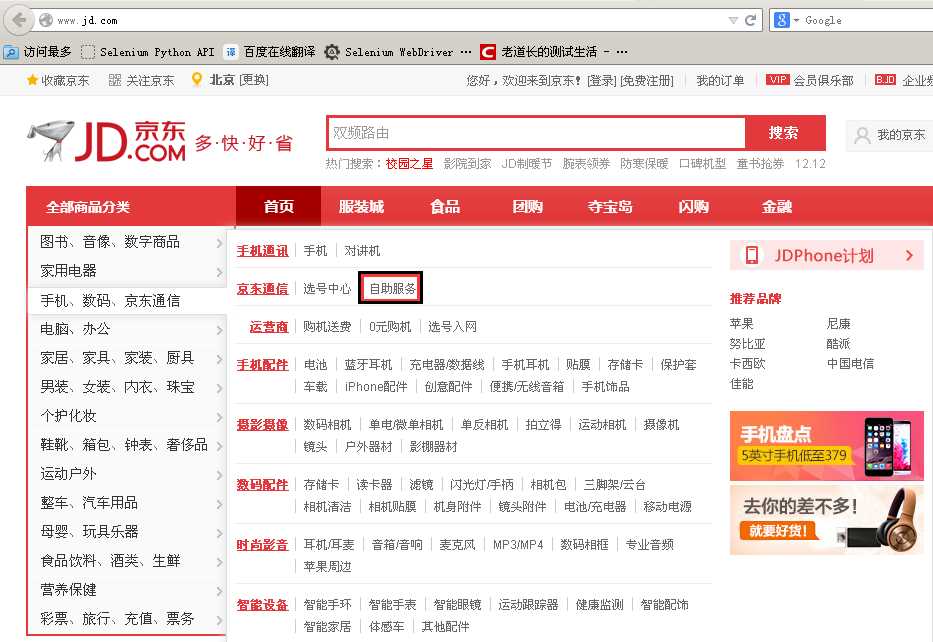Click the globe site identity icon

[x=46, y=20]
